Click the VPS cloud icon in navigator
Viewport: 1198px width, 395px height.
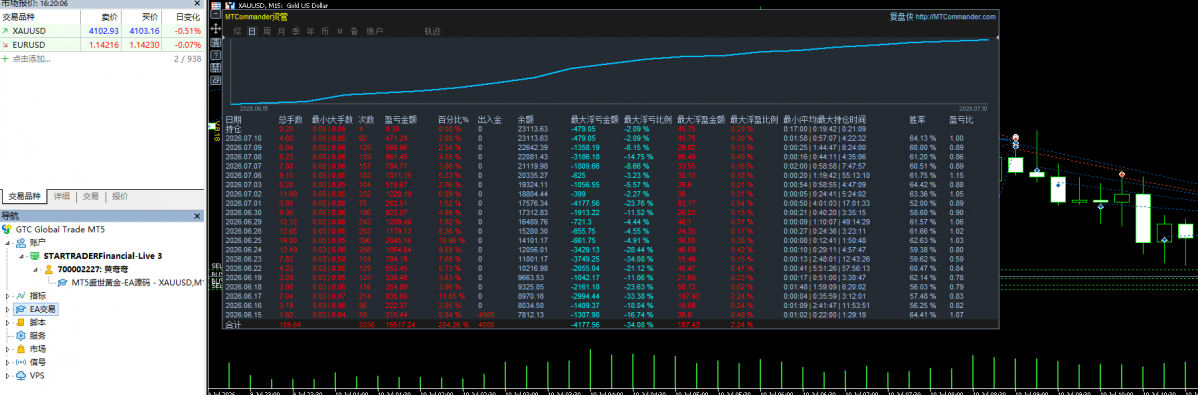[21, 375]
